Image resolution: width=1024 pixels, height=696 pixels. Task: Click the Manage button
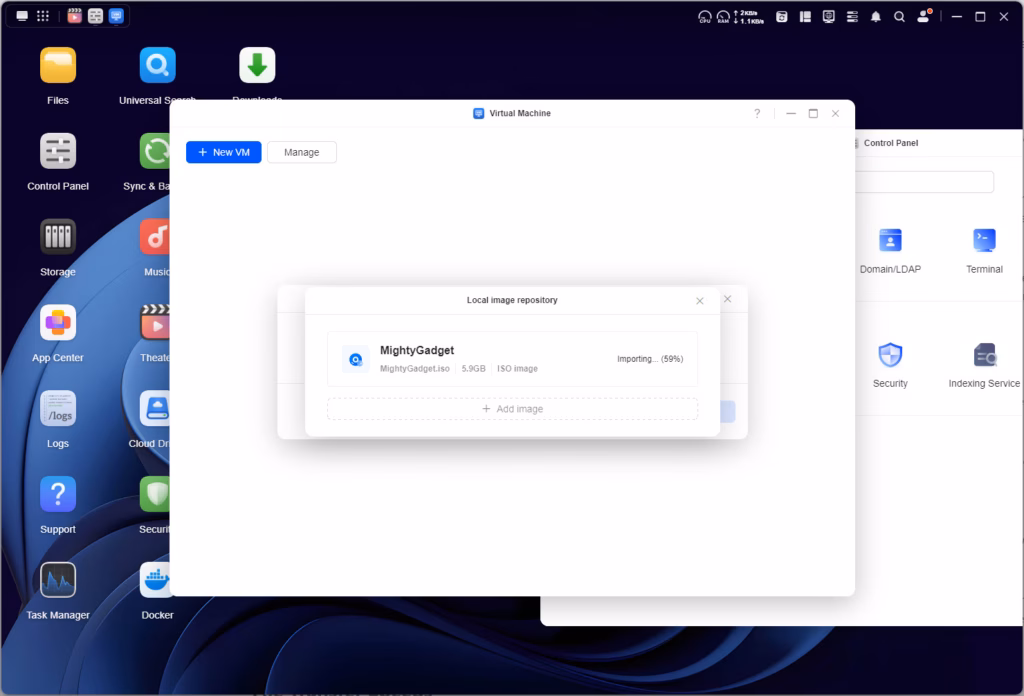(301, 152)
